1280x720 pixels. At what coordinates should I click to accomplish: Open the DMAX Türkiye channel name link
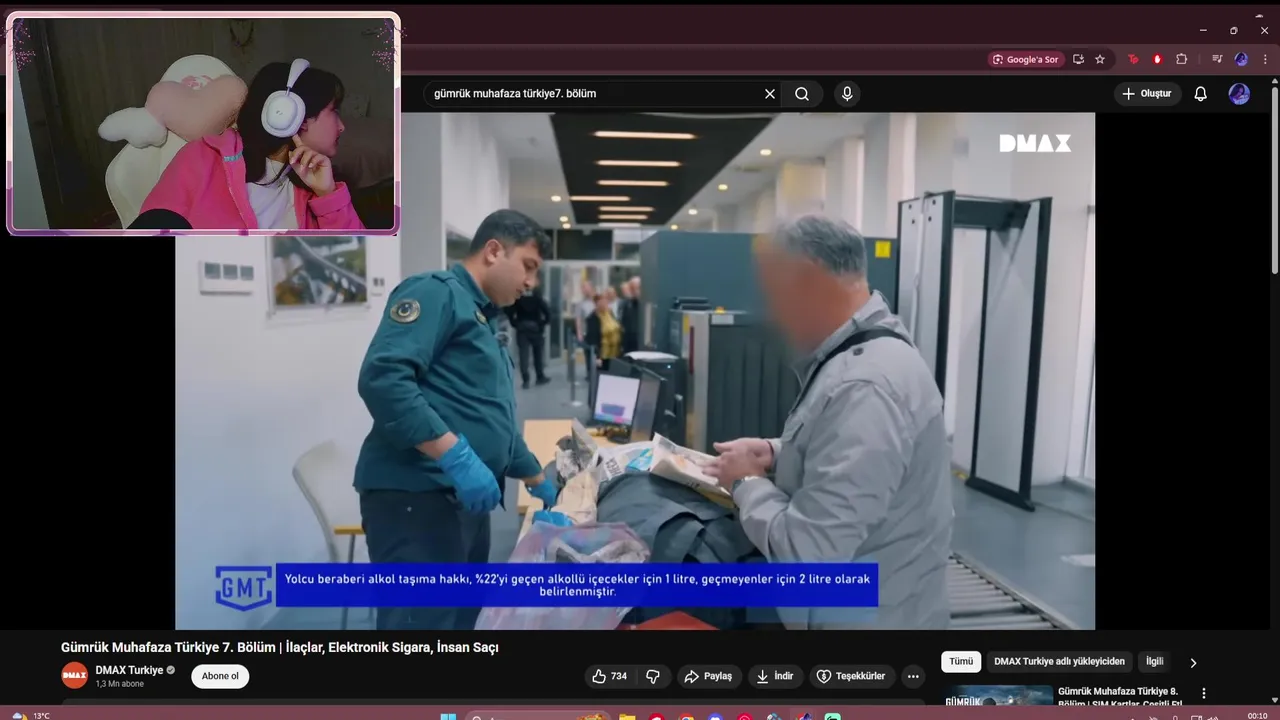[129, 670]
